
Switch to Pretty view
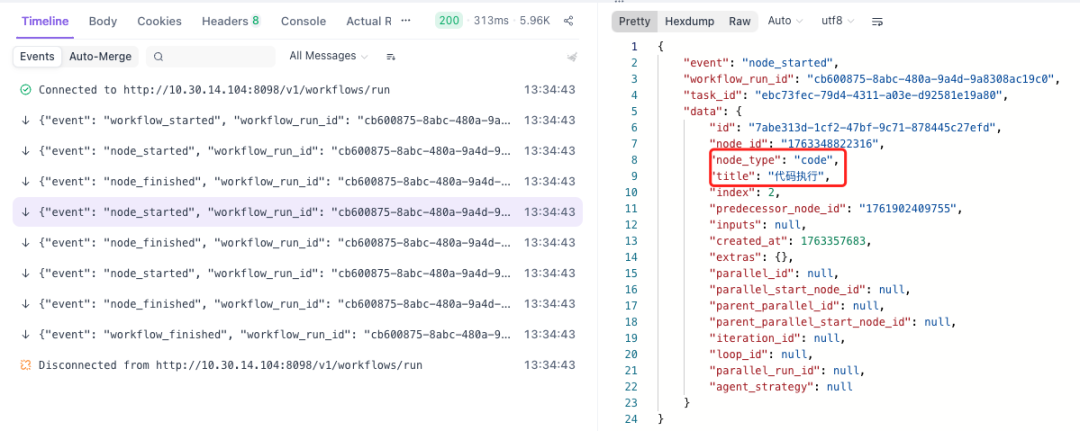coord(634,21)
